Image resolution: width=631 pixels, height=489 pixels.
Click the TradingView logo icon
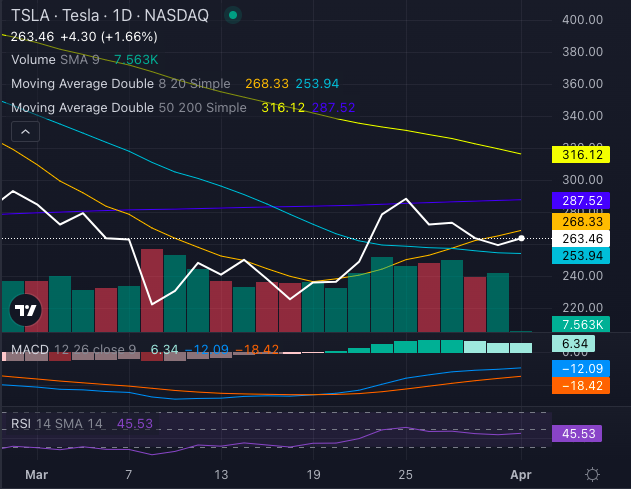(26, 310)
